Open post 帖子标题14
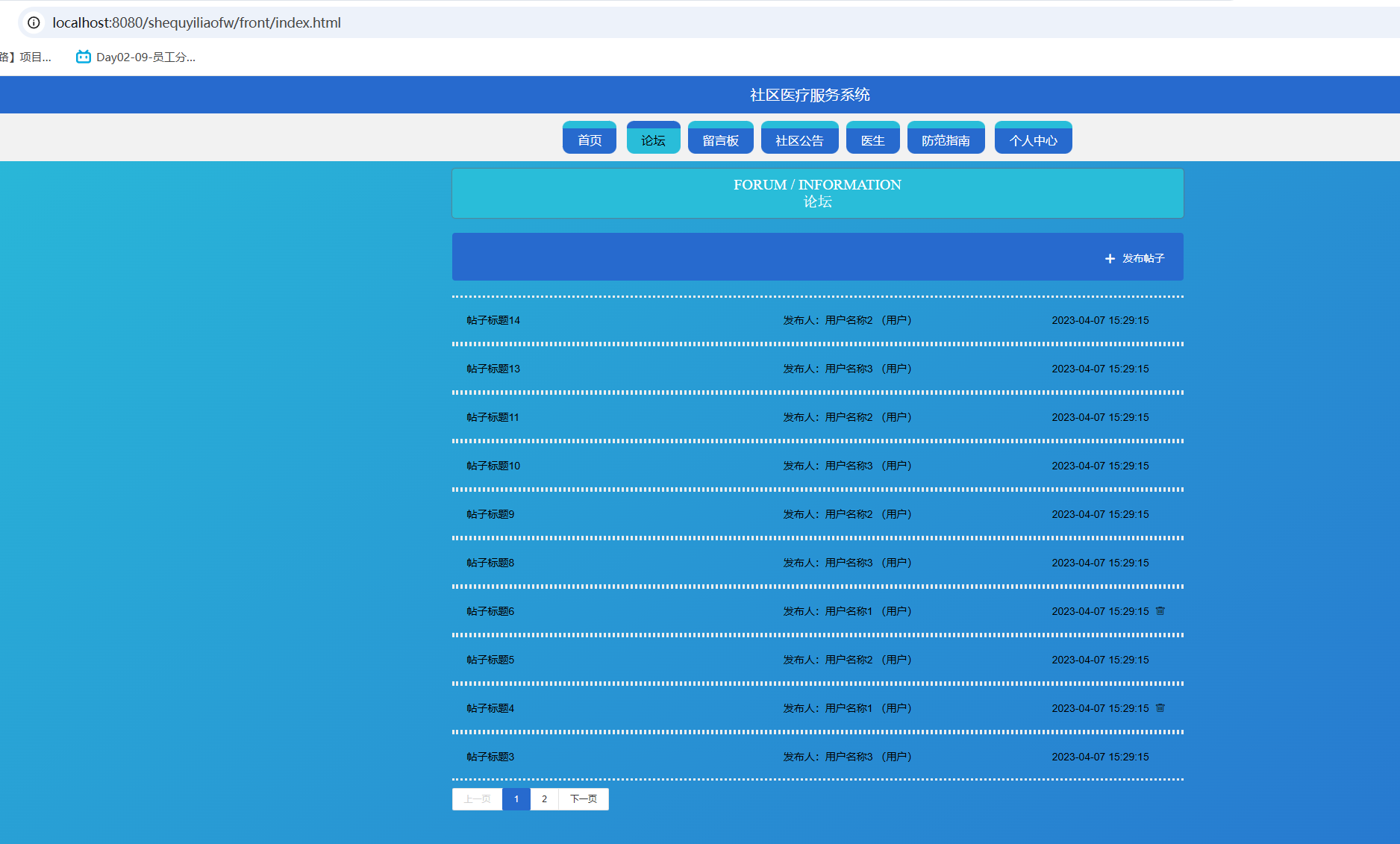 click(493, 320)
